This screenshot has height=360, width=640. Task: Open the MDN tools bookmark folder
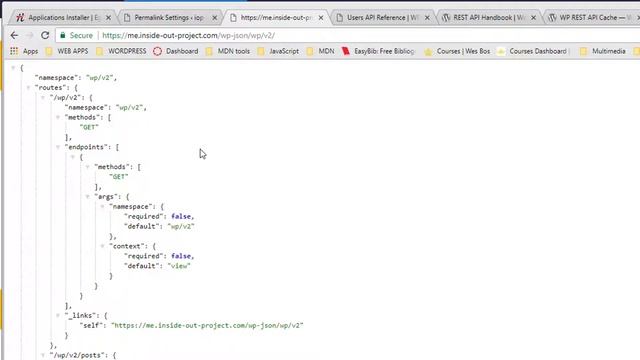[x=228, y=51]
